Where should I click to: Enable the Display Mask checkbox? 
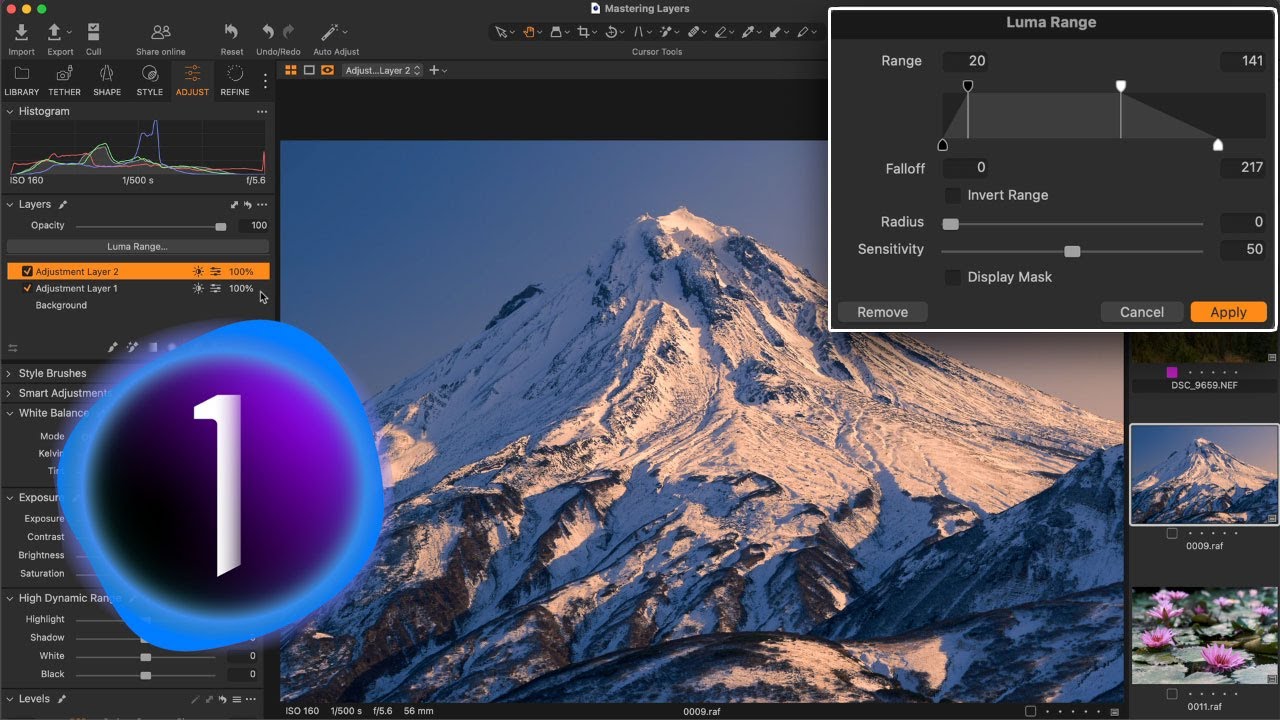pyautogui.click(x=953, y=277)
